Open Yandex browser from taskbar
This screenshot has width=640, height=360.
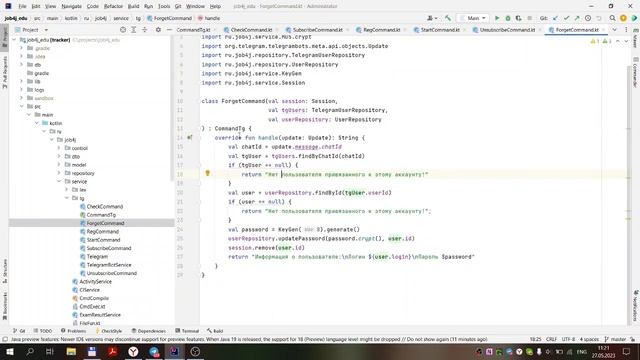pyautogui.click(x=133, y=351)
